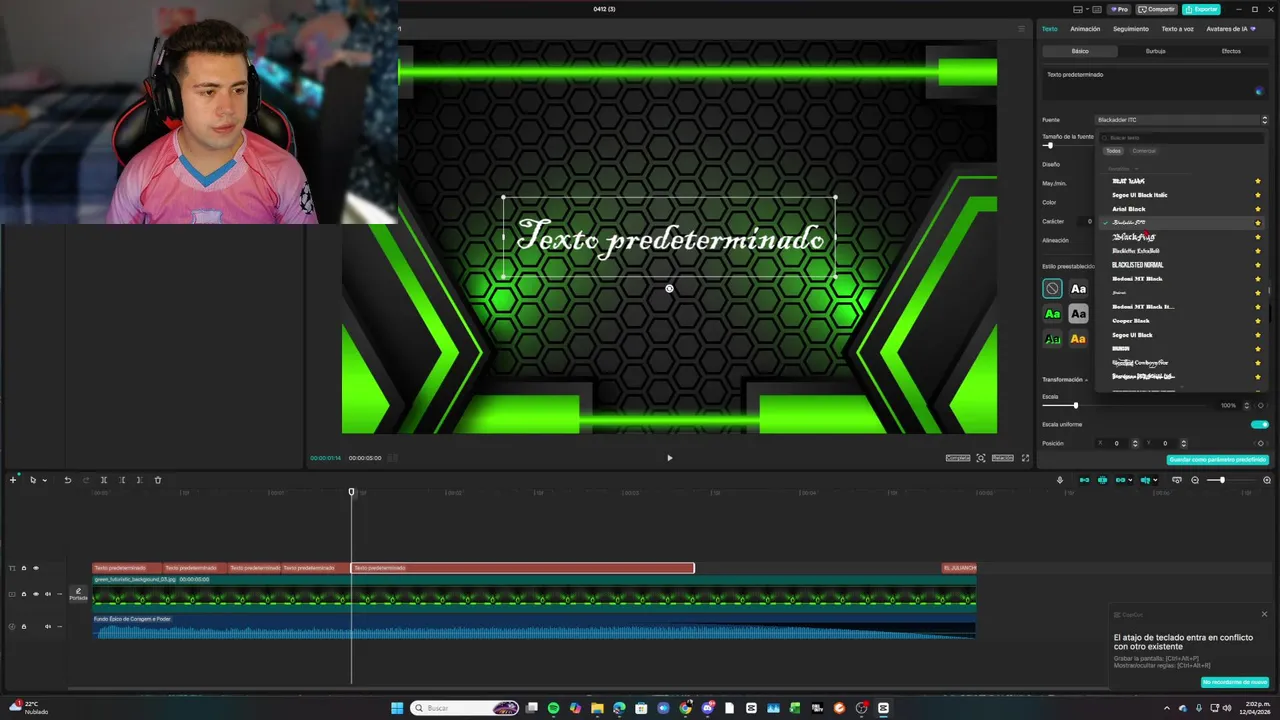Hide the text track with eye icon
This screenshot has width=1280, height=720.
click(36, 568)
